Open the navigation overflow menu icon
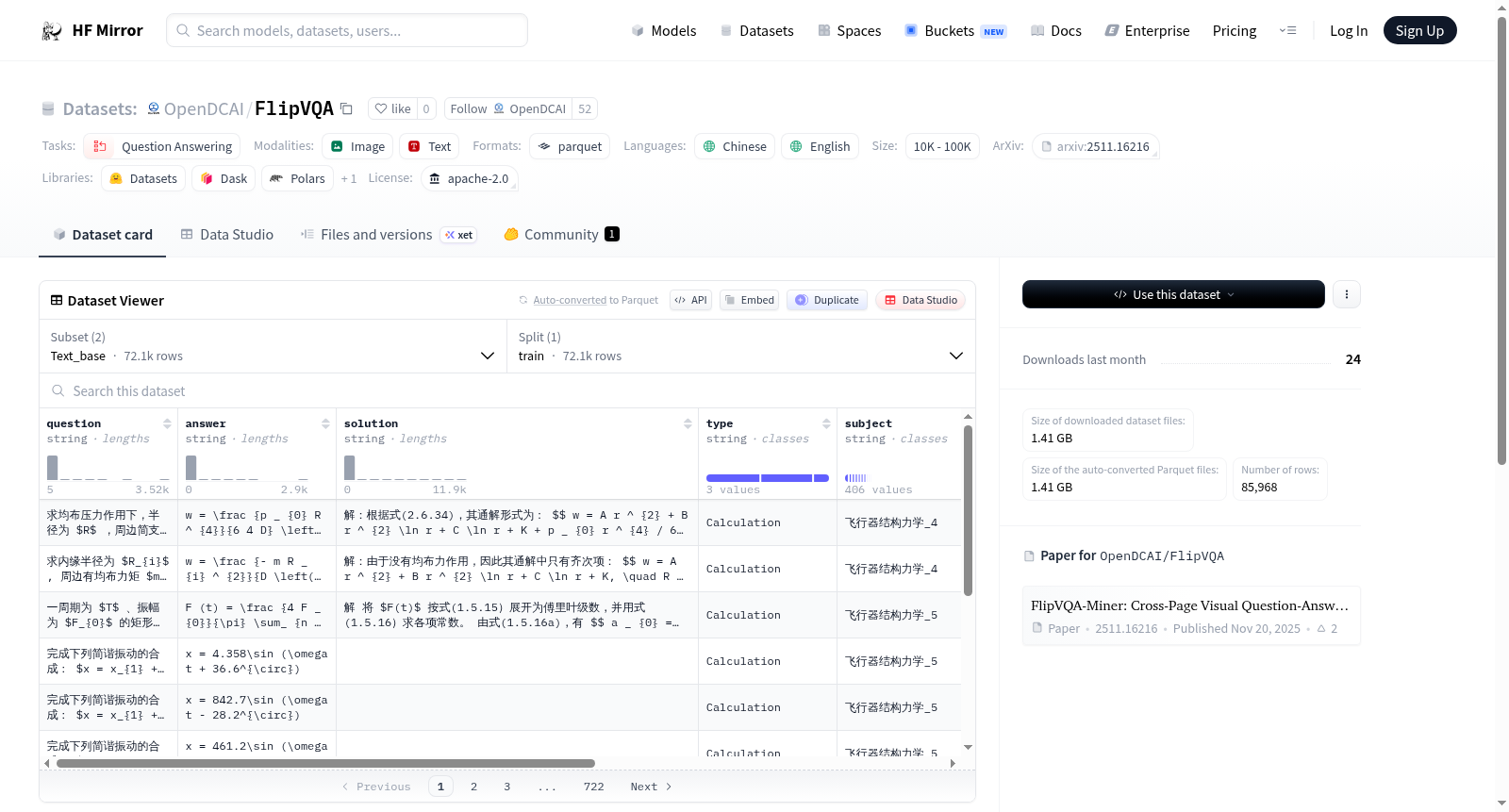The width and height of the screenshot is (1509, 812). (x=1287, y=31)
